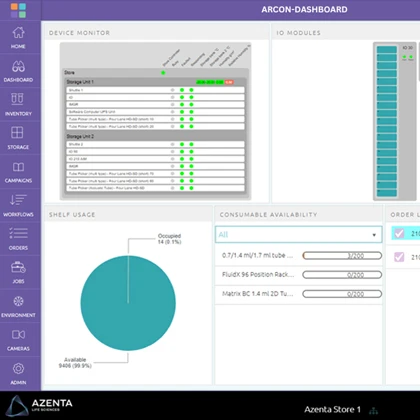This screenshot has width=420, height=420.
Task: Select the Shuttle 1 device row
Action: [x=155, y=90]
